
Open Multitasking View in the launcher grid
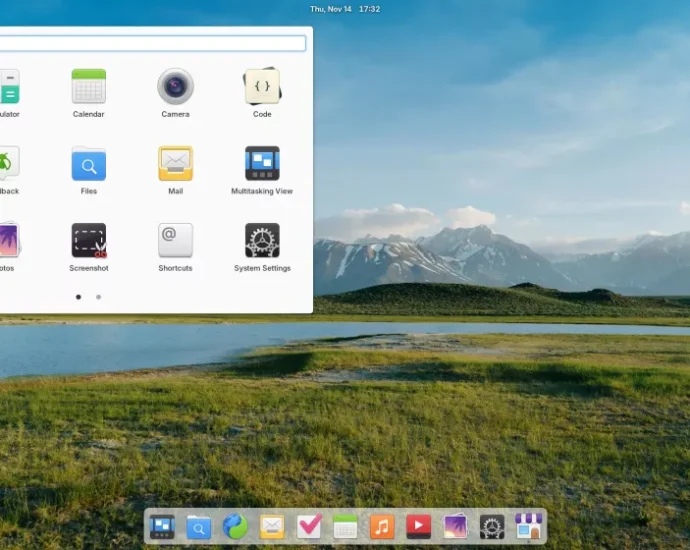click(262, 164)
